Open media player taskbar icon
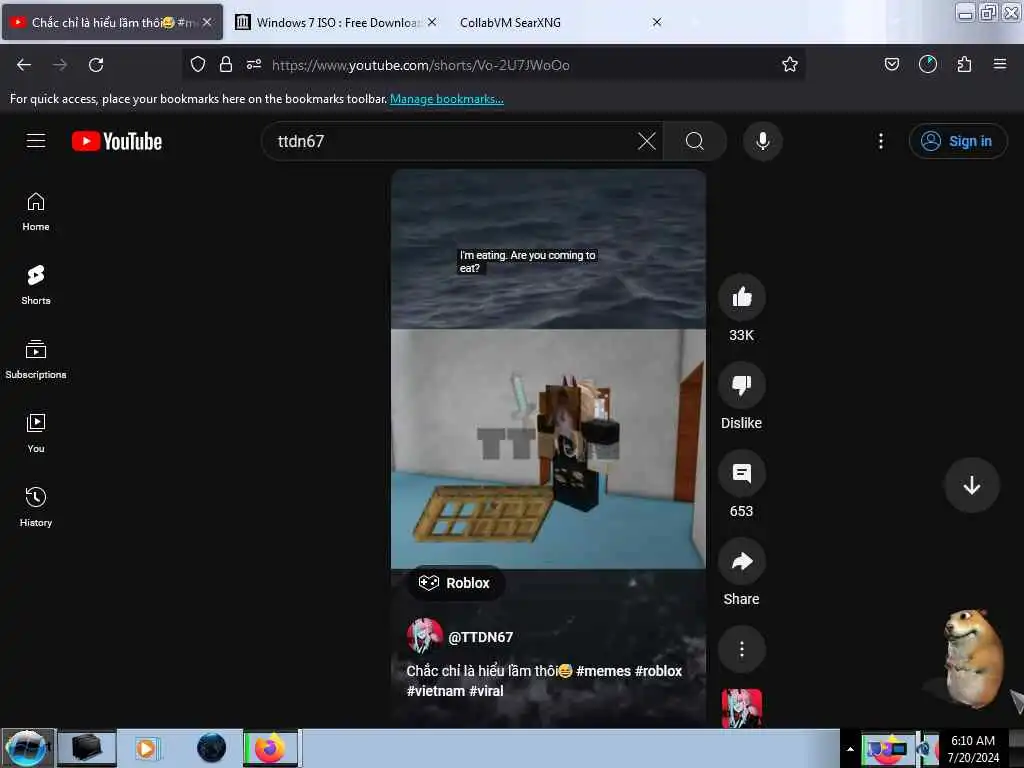This screenshot has height=768, width=1024. point(146,748)
